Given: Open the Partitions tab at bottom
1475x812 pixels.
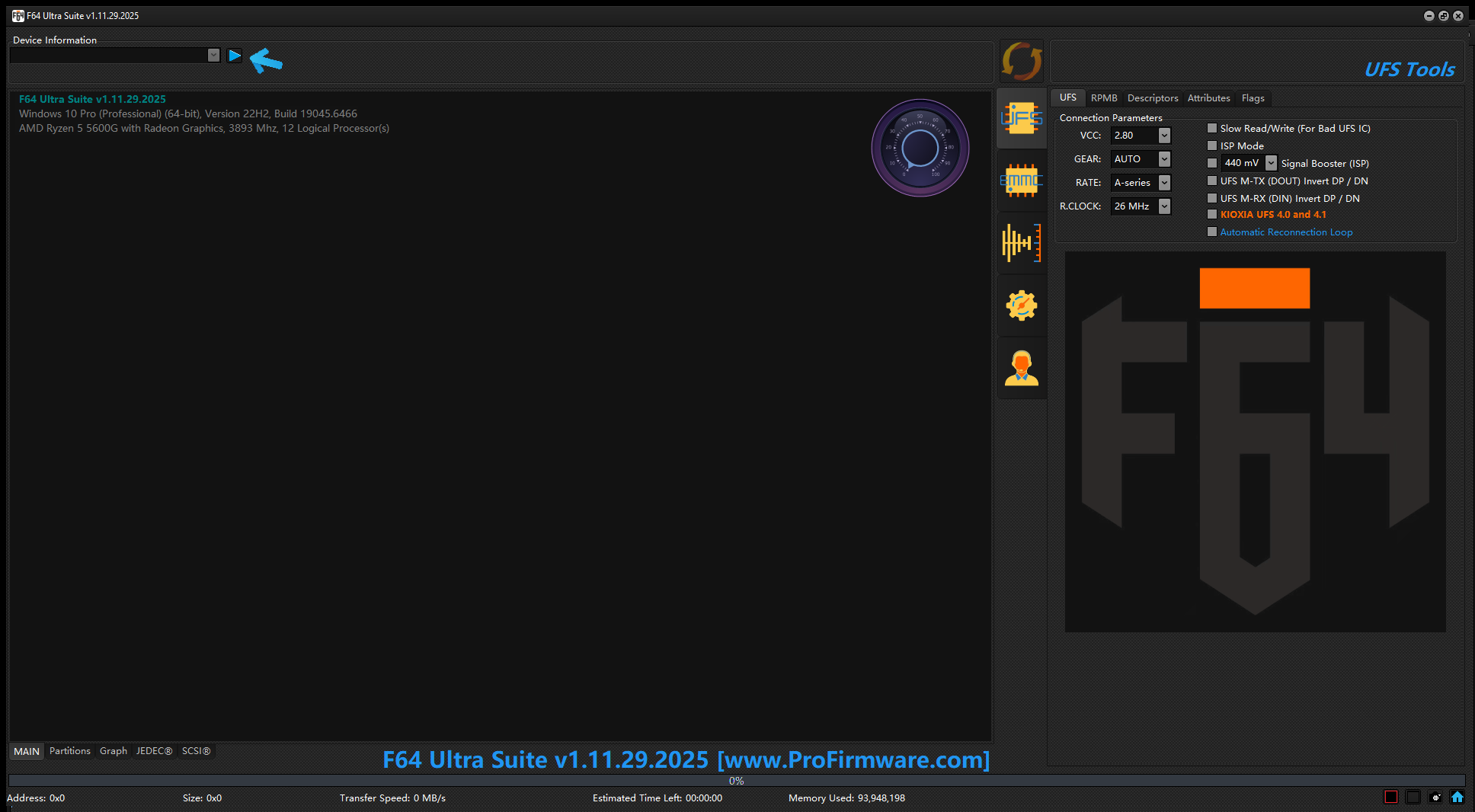Looking at the screenshot, I should (69, 751).
